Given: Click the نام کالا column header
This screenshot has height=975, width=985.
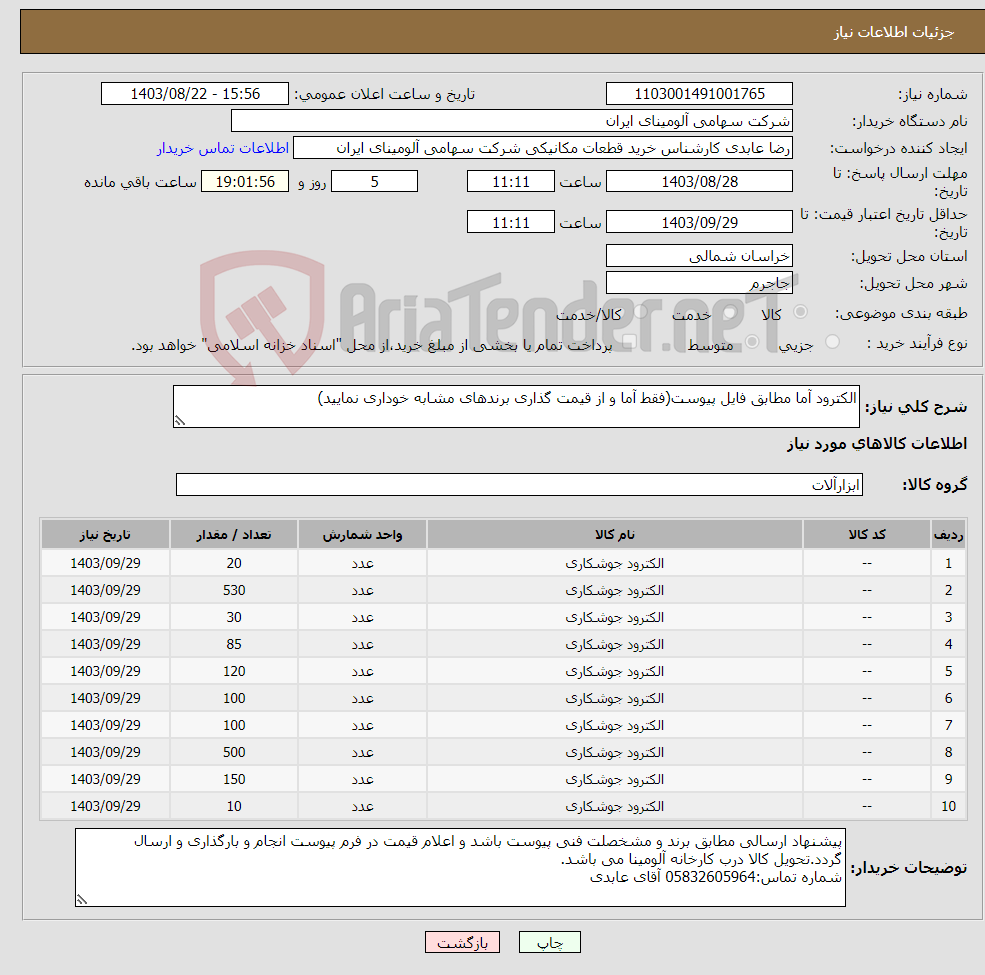Looking at the screenshot, I should [614, 535].
